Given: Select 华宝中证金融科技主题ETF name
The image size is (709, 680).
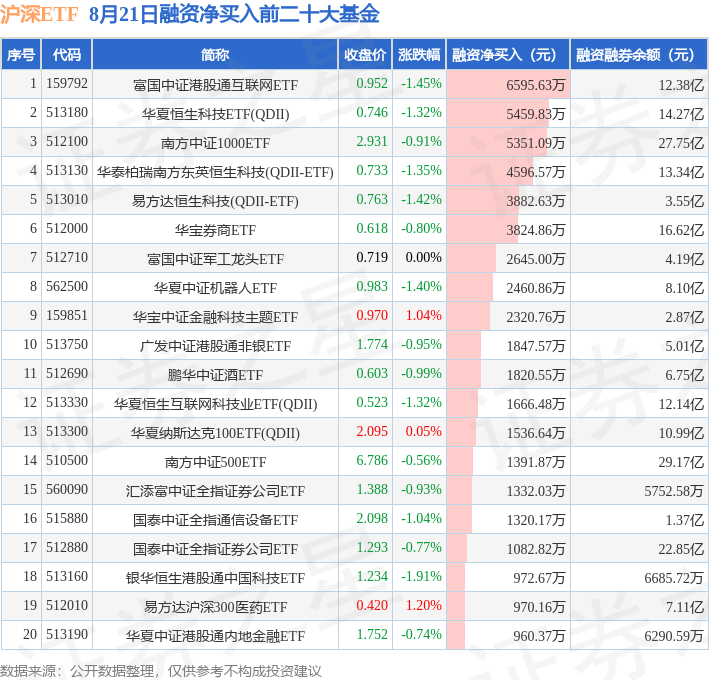Looking at the screenshot, I should 215,317.
